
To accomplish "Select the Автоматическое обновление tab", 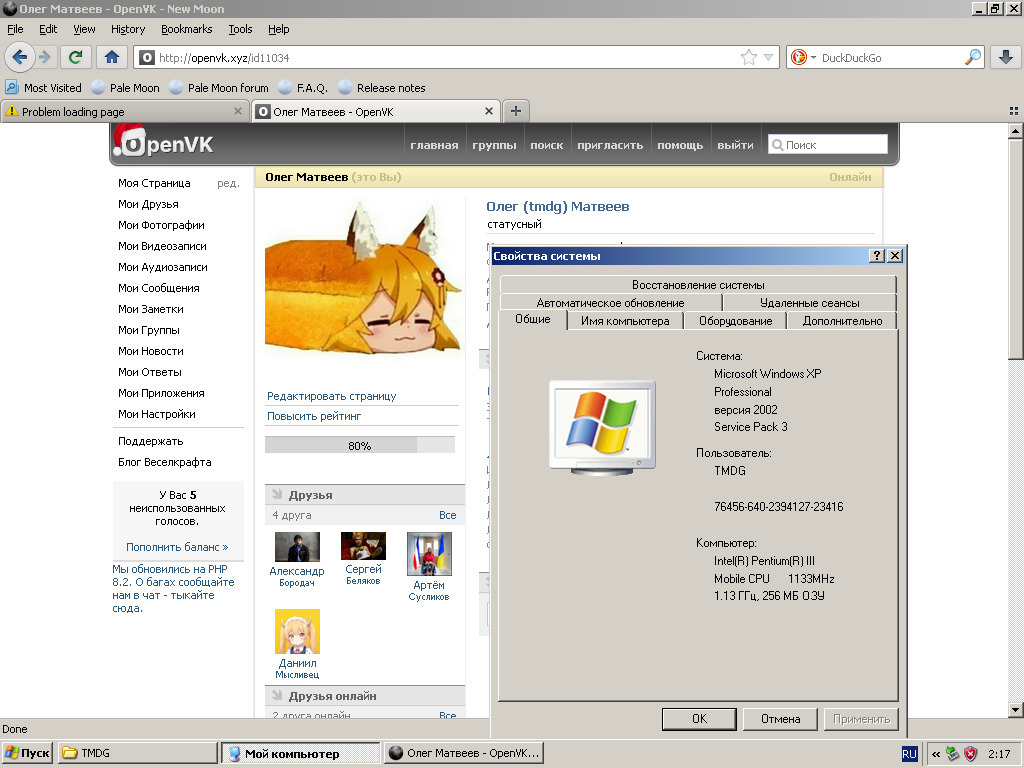I will pos(611,303).
